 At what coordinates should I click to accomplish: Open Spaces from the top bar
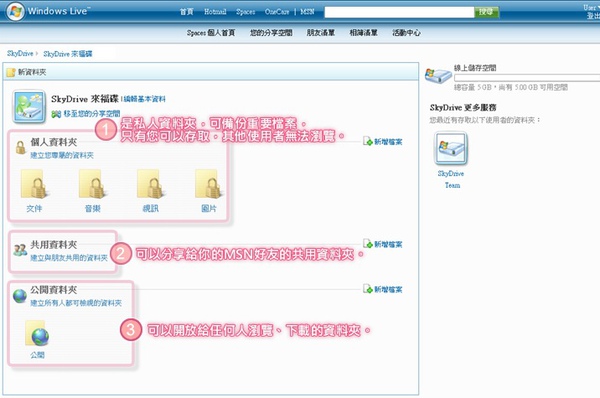point(246,12)
